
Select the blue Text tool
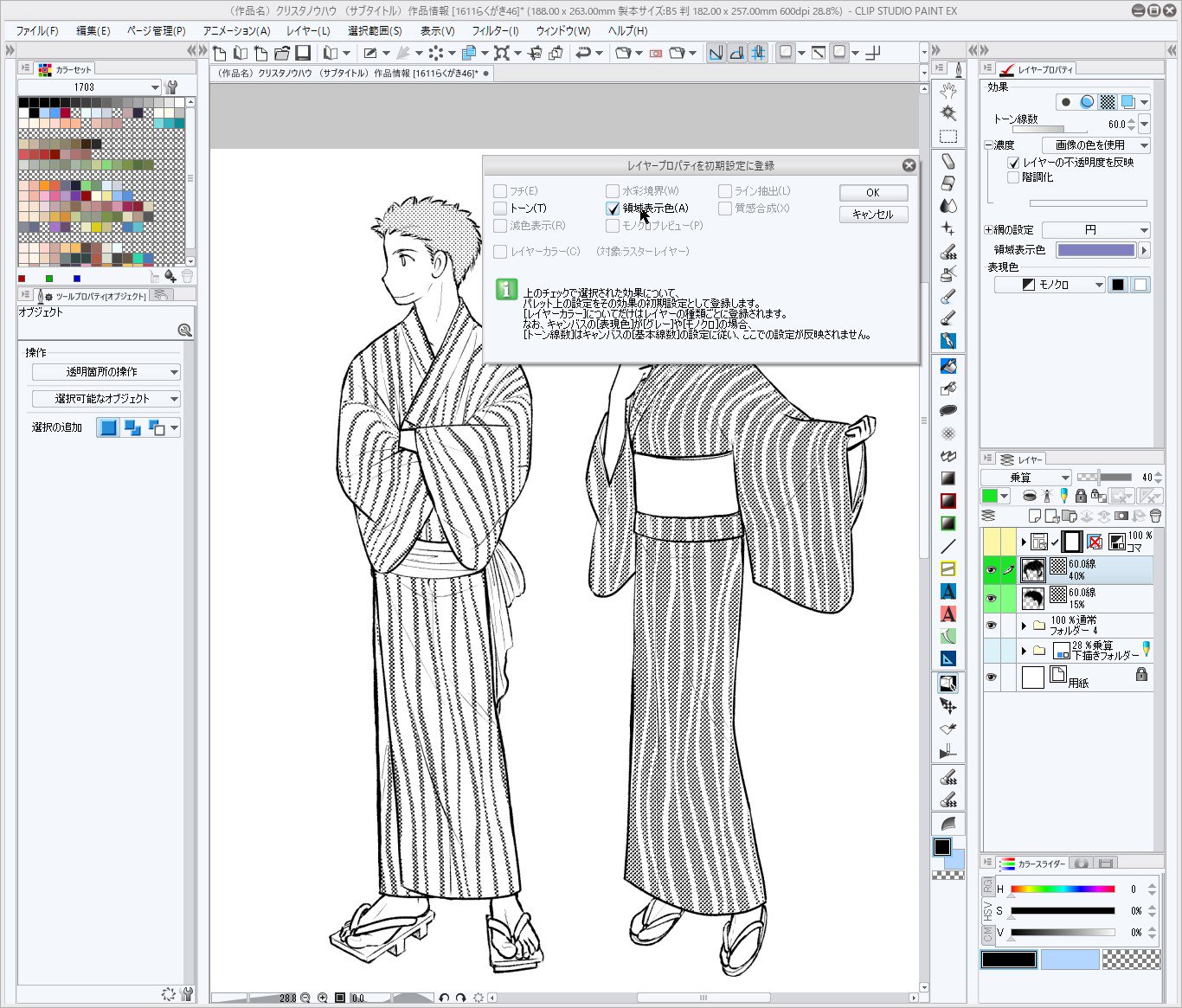pyautogui.click(x=948, y=591)
